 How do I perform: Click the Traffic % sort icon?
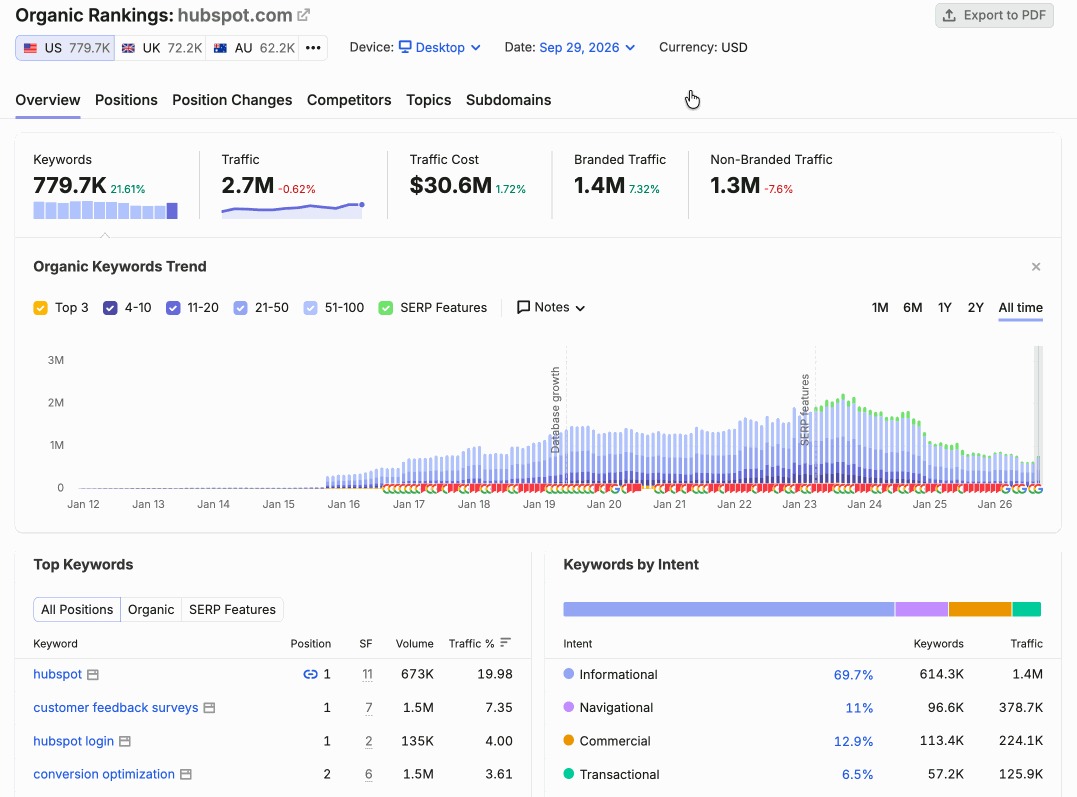(x=506, y=642)
